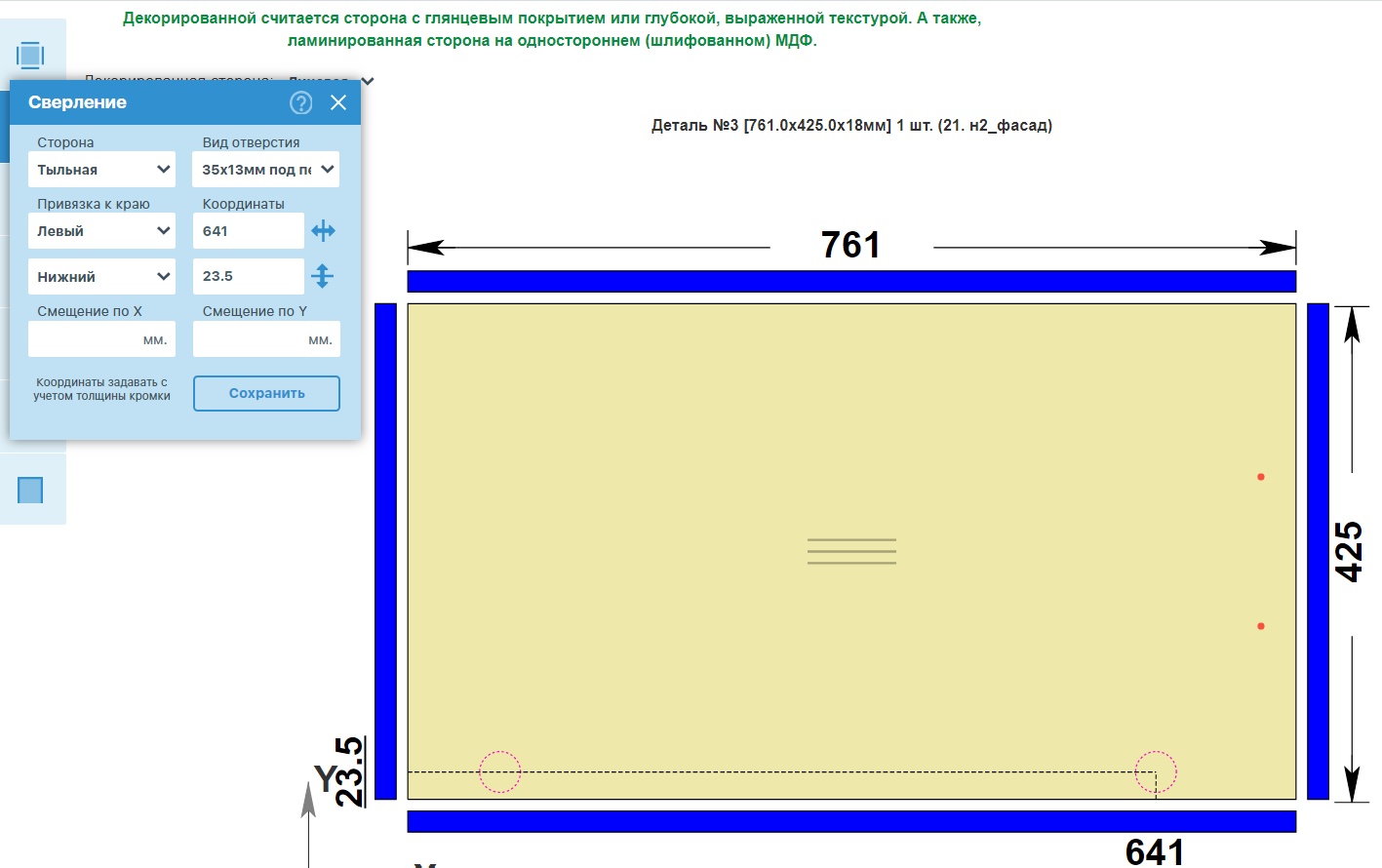
Task: Open the Вид отверстия dropdown 35x13мм
Action: (x=265, y=170)
